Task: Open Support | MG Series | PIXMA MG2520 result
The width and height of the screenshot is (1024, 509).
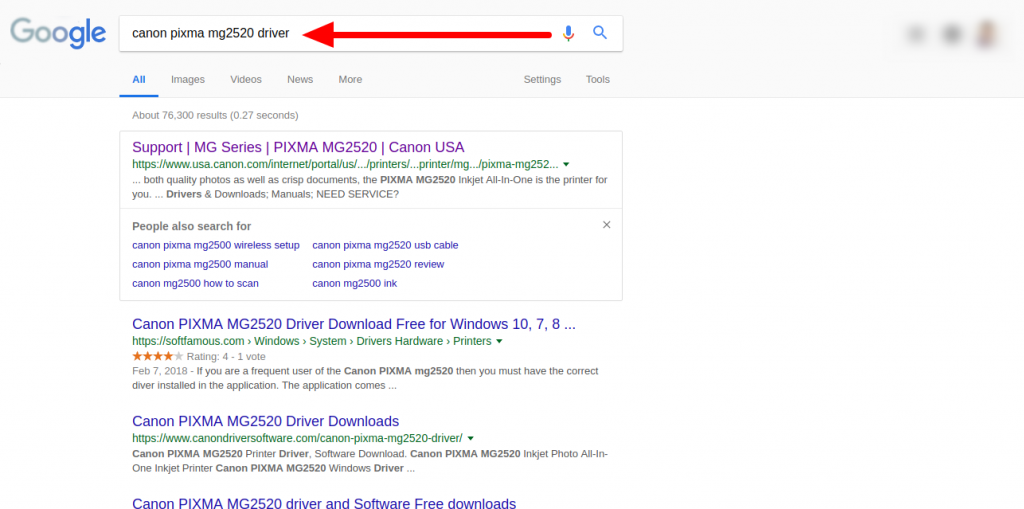Action: point(298,147)
